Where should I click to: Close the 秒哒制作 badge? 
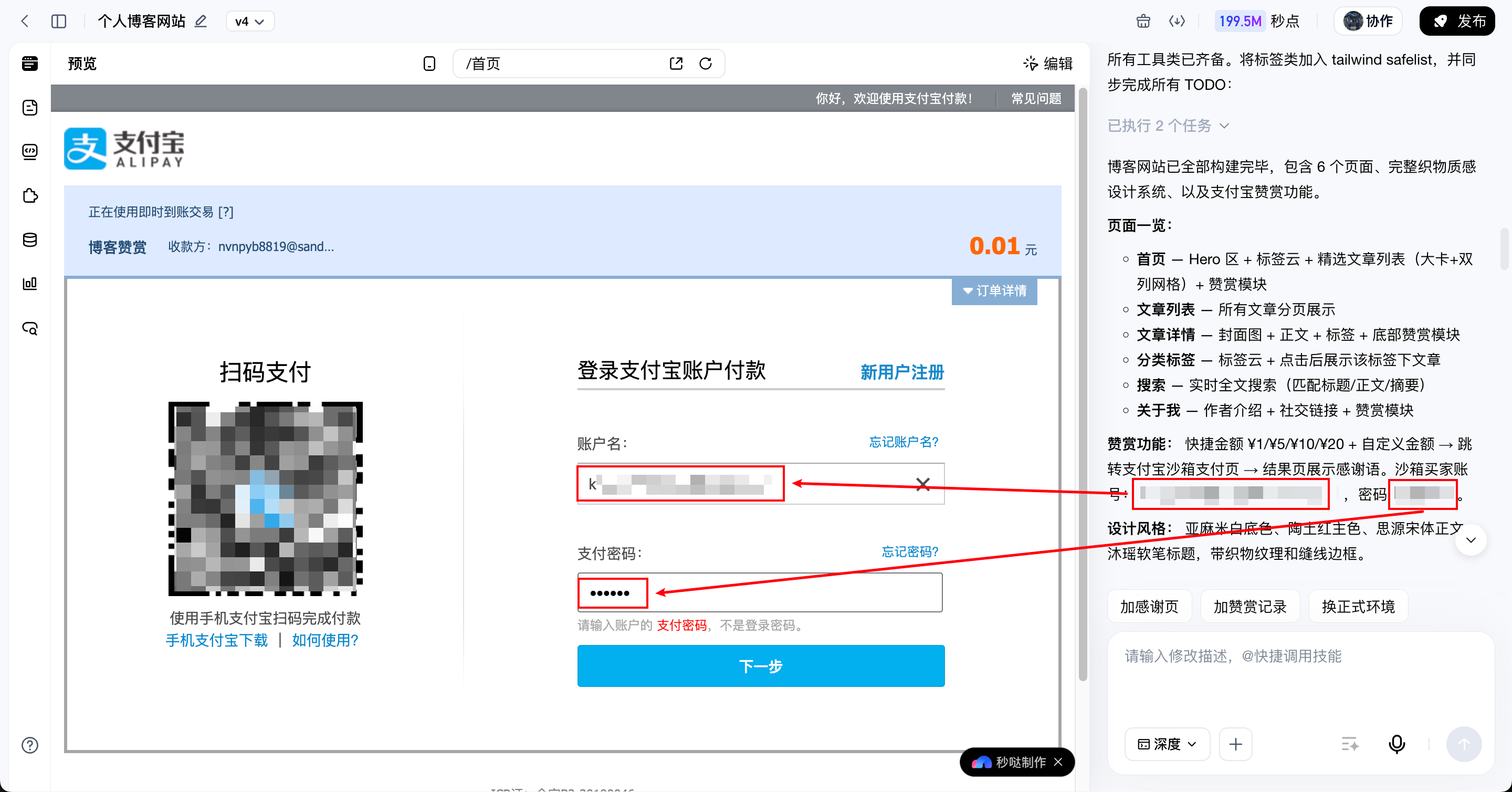tap(1058, 762)
